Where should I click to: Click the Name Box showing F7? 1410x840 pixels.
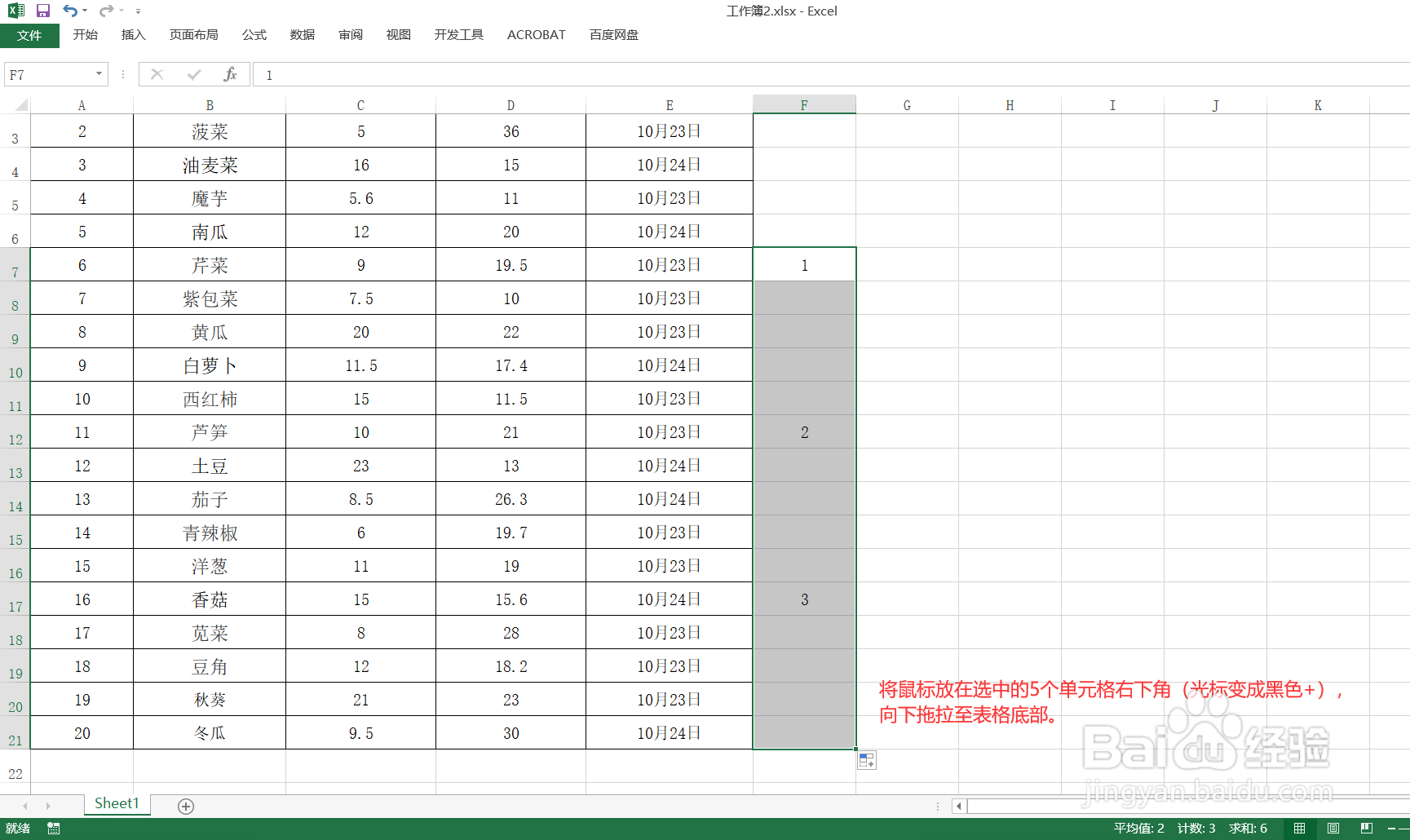coord(49,75)
